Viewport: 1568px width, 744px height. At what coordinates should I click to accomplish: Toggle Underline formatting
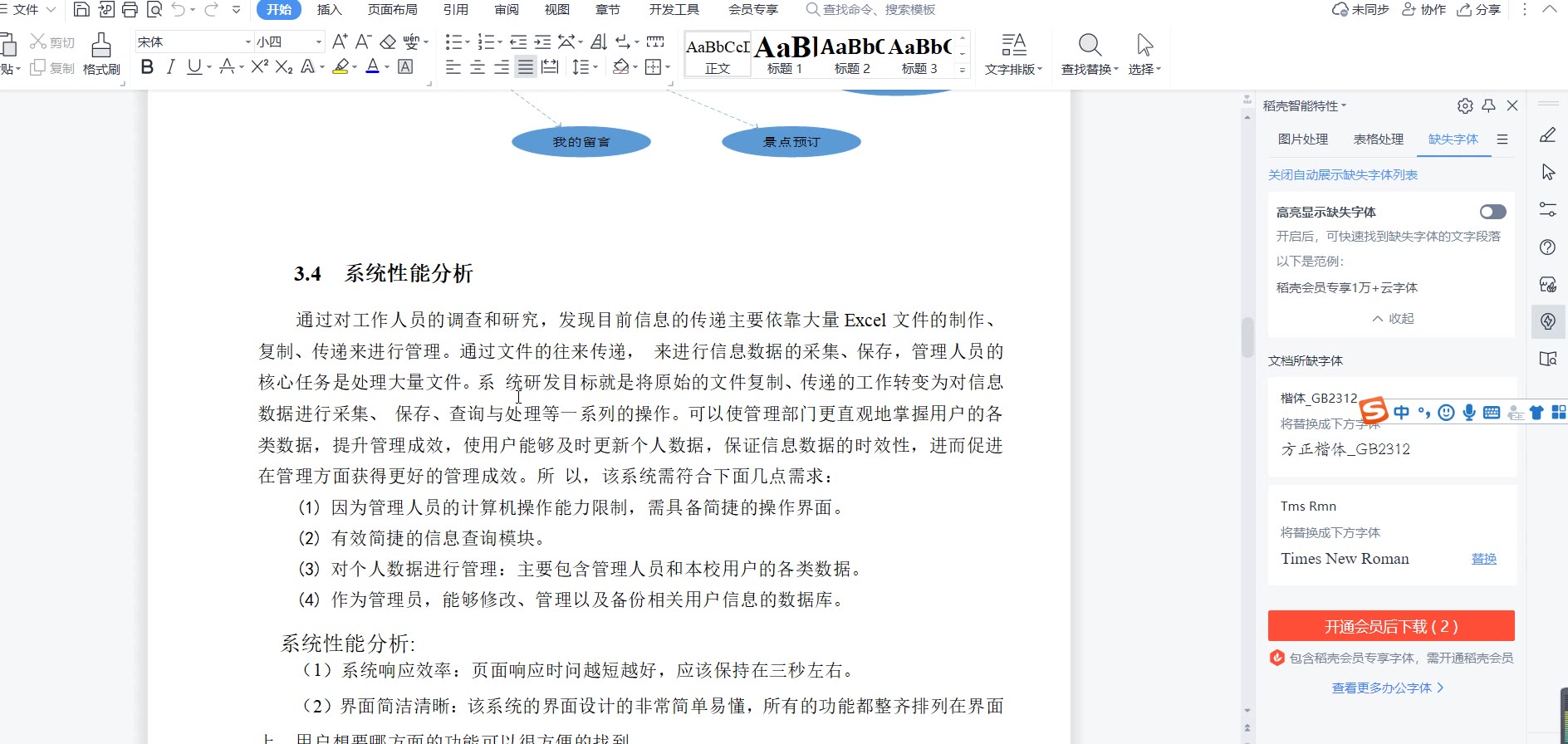(x=194, y=66)
